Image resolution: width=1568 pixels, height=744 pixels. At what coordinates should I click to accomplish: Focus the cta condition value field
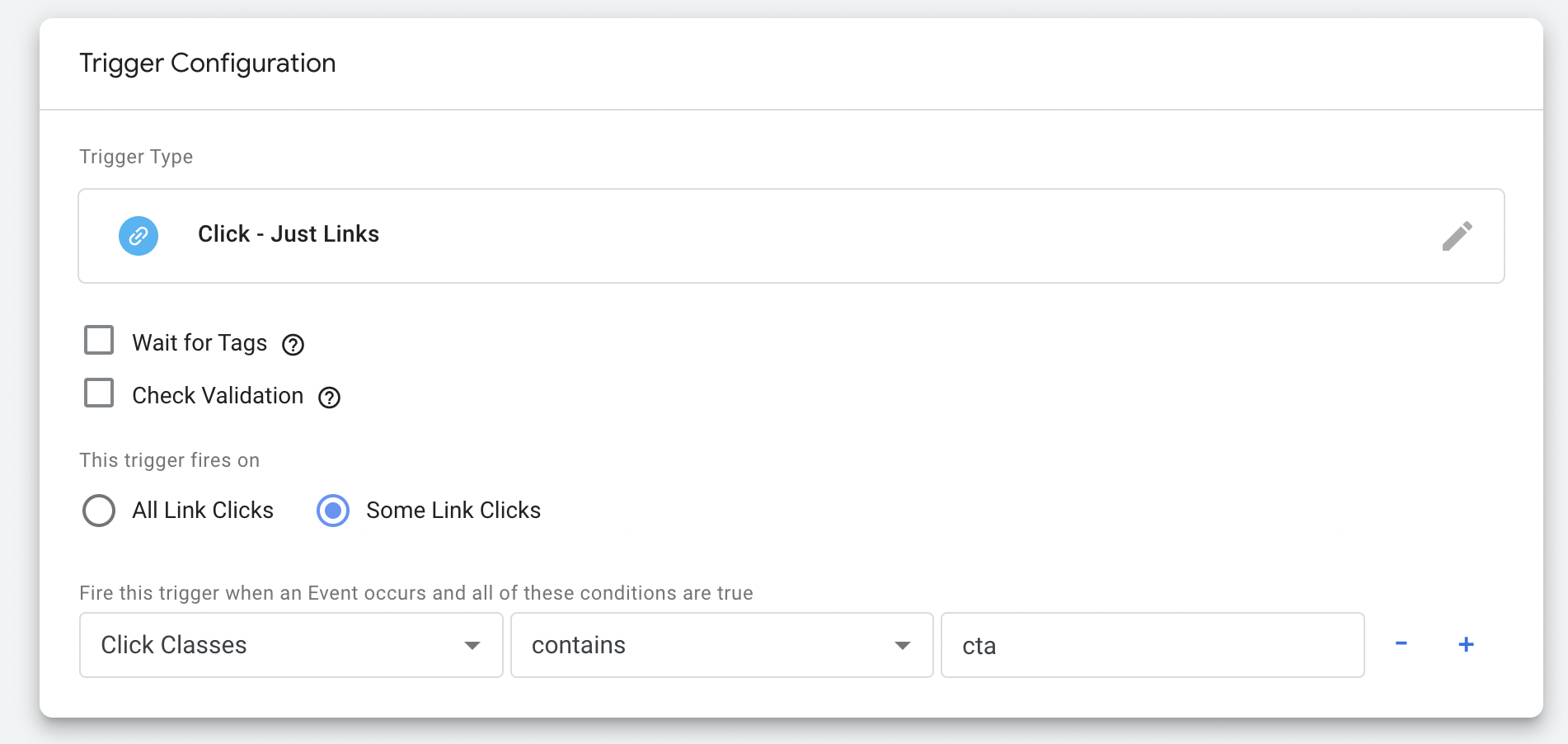[1152, 645]
